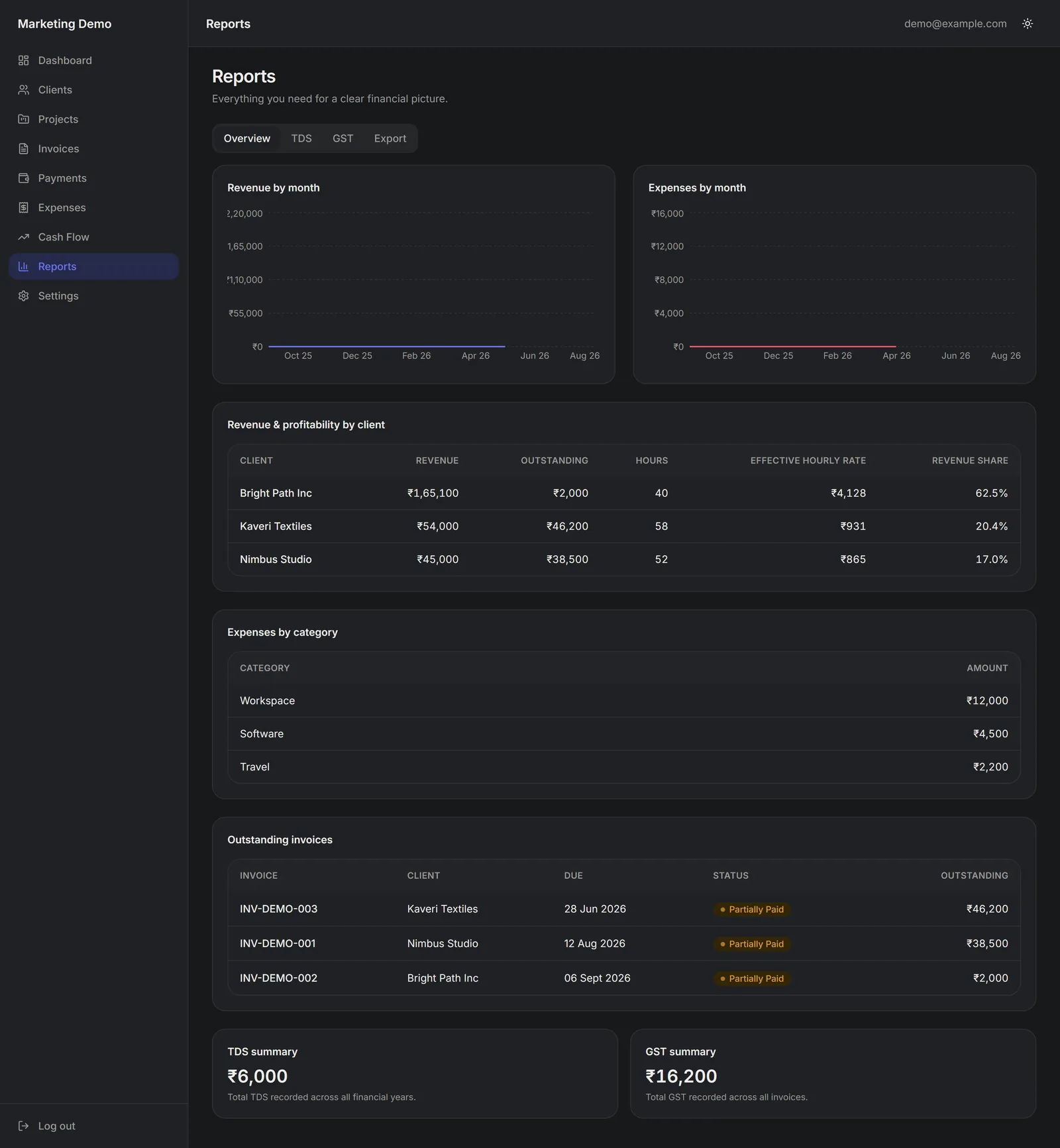
Task: Click the Nimbus Studio row in the profitability table
Action: pos(624,559)
